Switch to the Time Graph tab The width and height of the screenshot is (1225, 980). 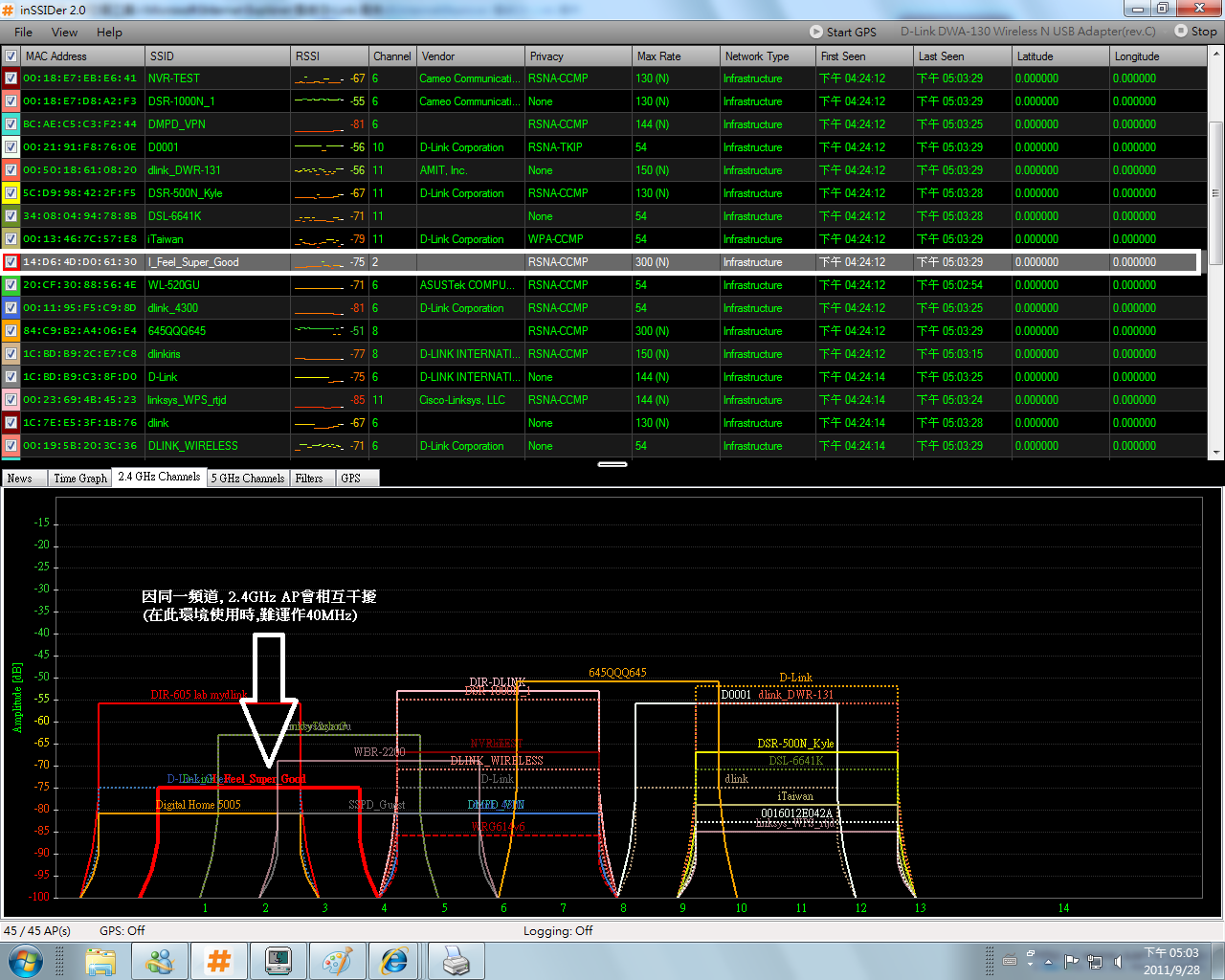pyautogui.click(x=80, y=479)
